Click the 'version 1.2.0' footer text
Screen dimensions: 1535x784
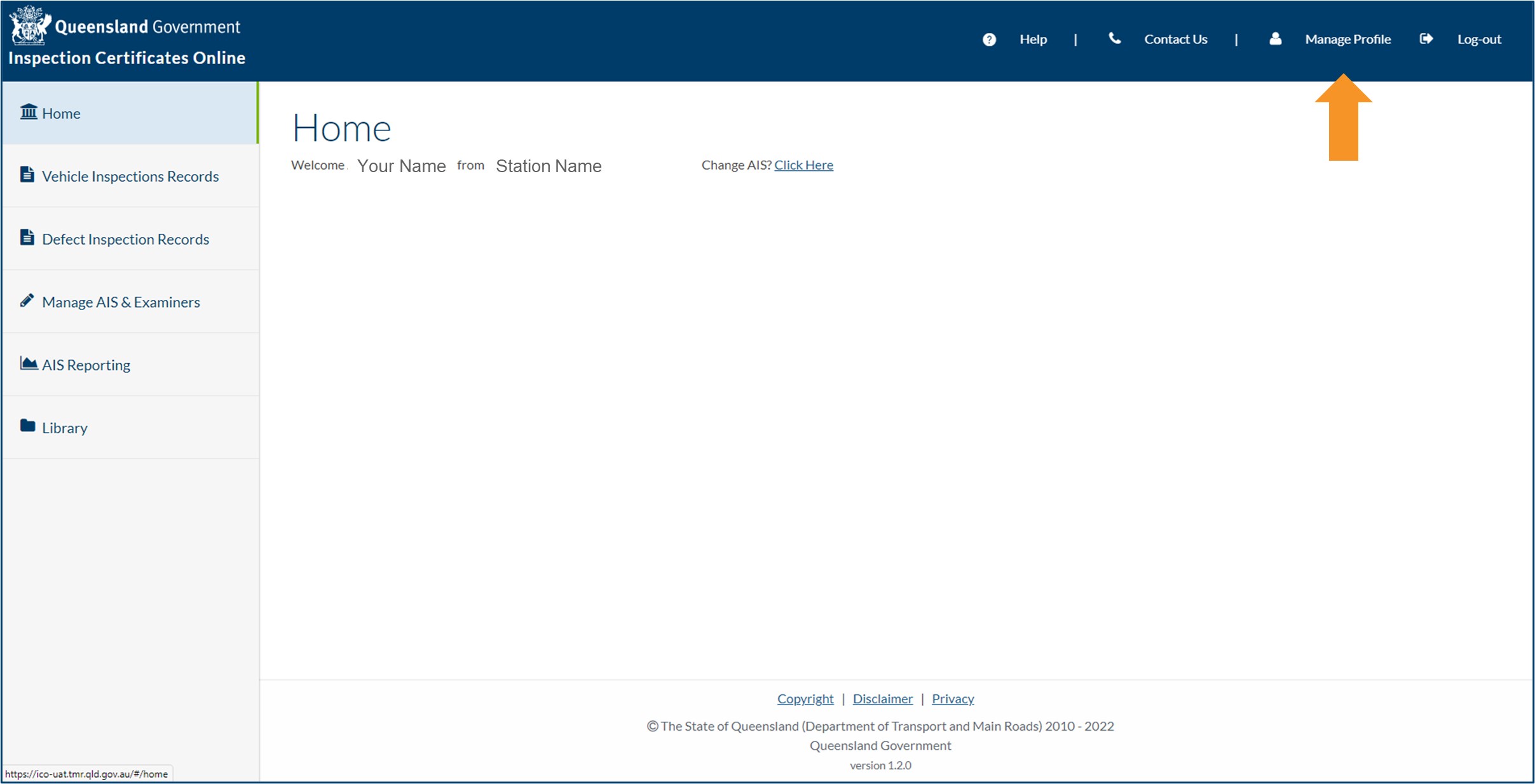pos(880,766)
